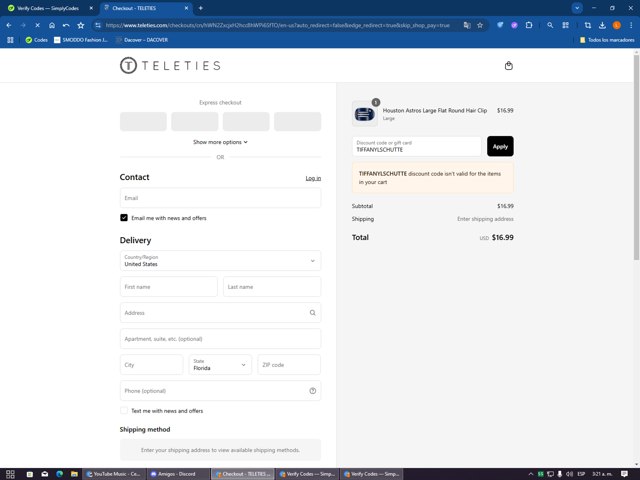Image resolution: width=640 pixels, height=480 pixels.
Task: Click the Log in link
Action: click(x=313, y=178)
